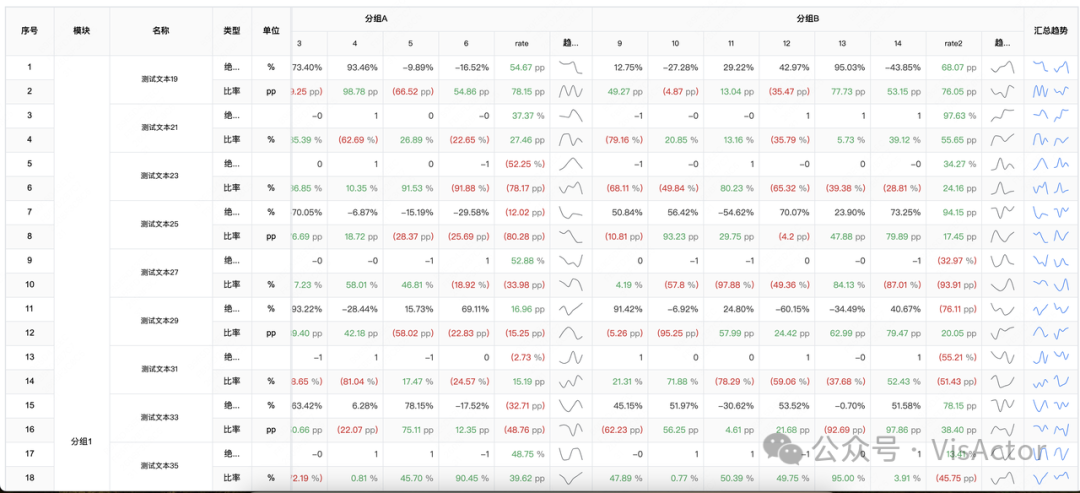Image resolution: width=1080 pixels, height=493 pixels.
Task: Select the 名称 column header
Action: (x=161, y=31)
